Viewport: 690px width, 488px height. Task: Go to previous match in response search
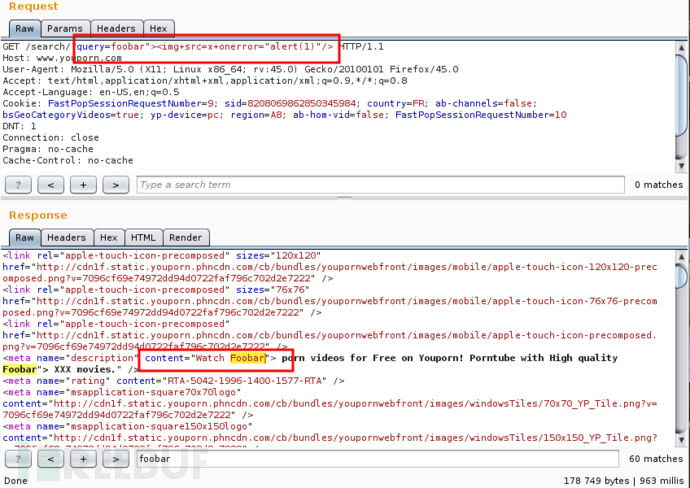pyautogui.click(x=51, y=459)
